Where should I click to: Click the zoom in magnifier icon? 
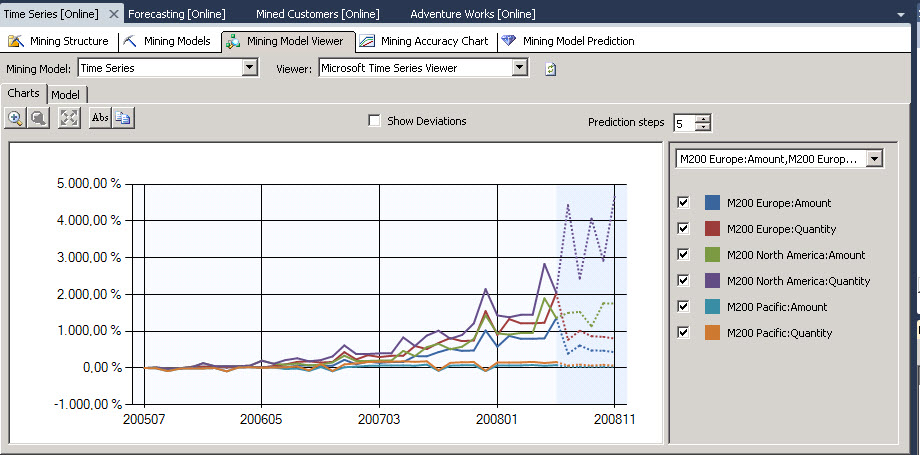(15, 117)
